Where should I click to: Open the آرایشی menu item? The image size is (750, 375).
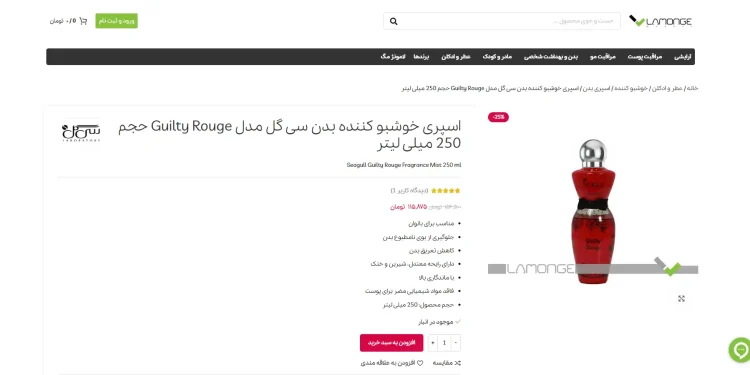[x=683, y=56]
